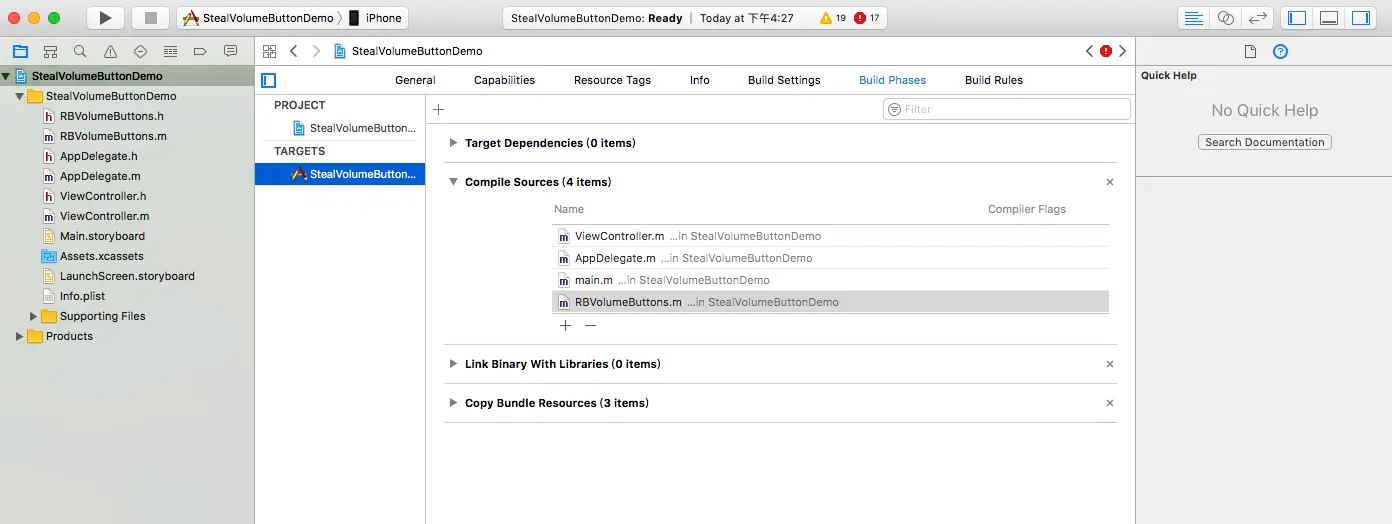Viewport: 1392px width, 524px height.
Task: Toggle the Utilities pane visibility
Action: click(1361, 18)
